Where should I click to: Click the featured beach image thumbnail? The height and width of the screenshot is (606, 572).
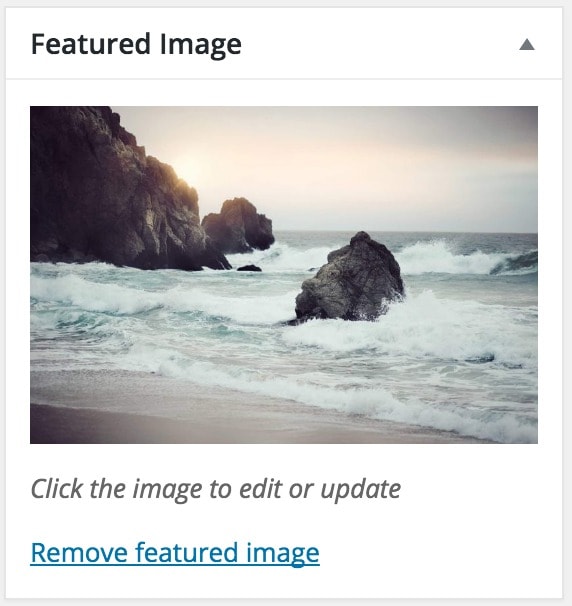pos(284,275)
